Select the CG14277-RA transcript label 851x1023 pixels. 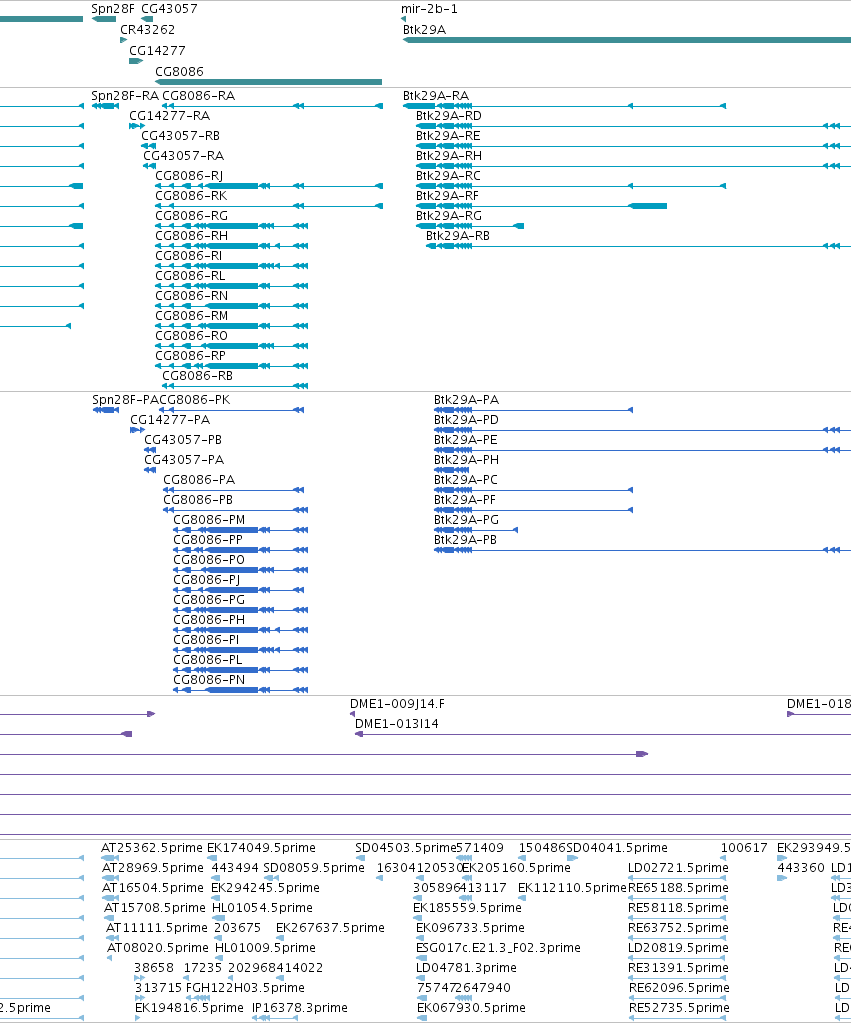(x=170, y=115)
